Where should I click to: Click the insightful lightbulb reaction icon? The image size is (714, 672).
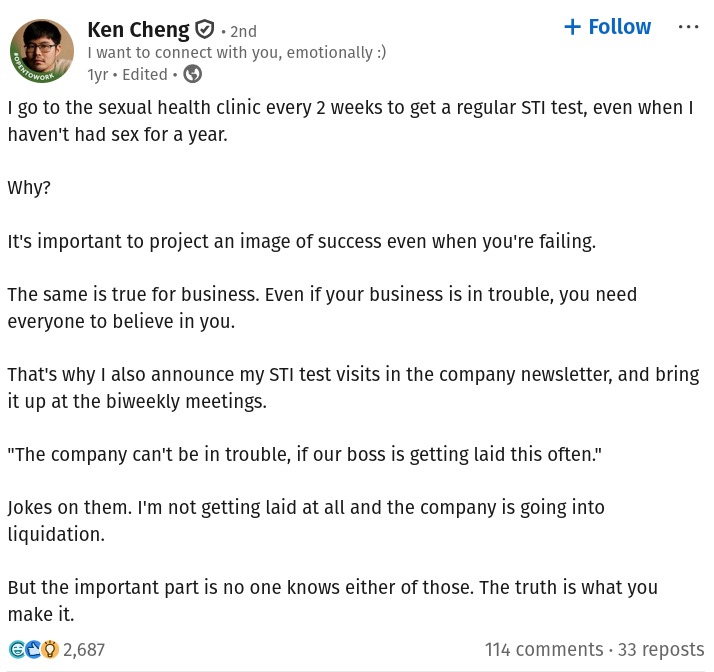point(49,650)
